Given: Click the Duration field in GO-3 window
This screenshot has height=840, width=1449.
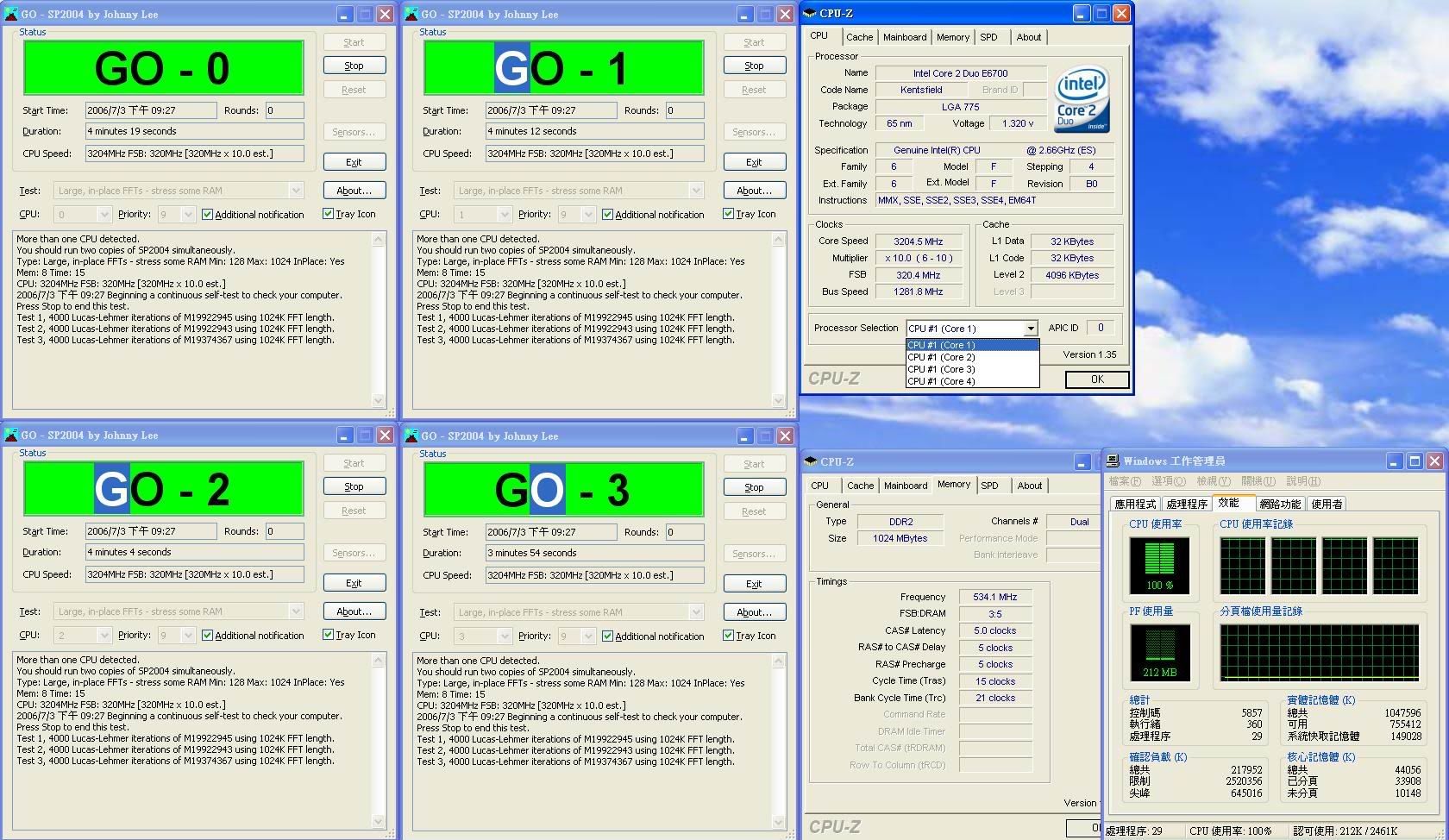Looking at the screenshot, I should [x=594, y=553].
